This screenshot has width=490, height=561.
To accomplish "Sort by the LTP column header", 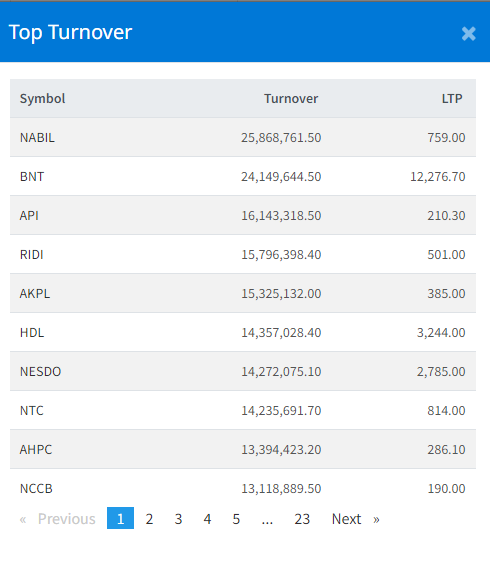I will tap(452, 98).
